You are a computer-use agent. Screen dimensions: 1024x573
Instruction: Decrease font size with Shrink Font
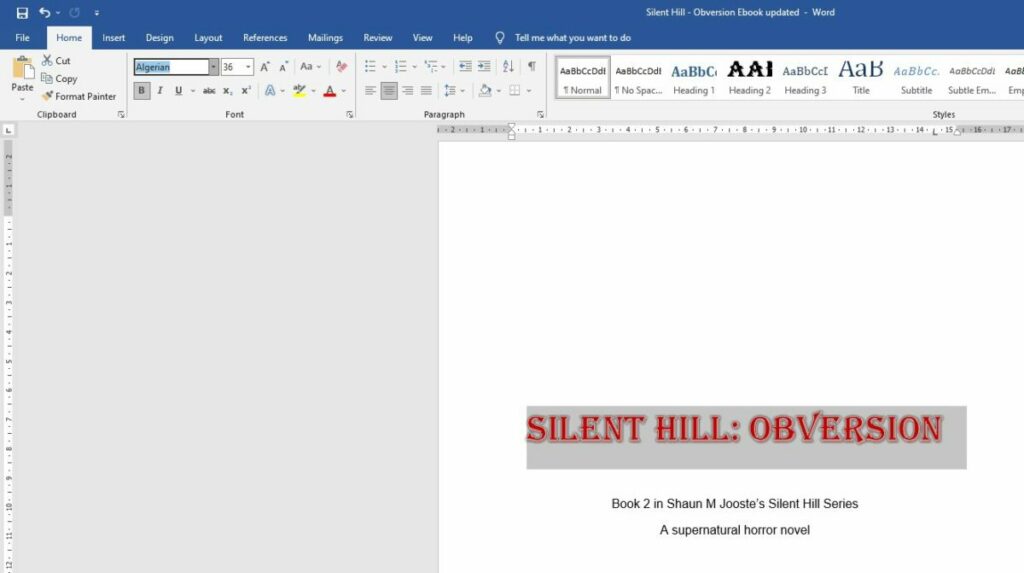click(x=283, y=67)
